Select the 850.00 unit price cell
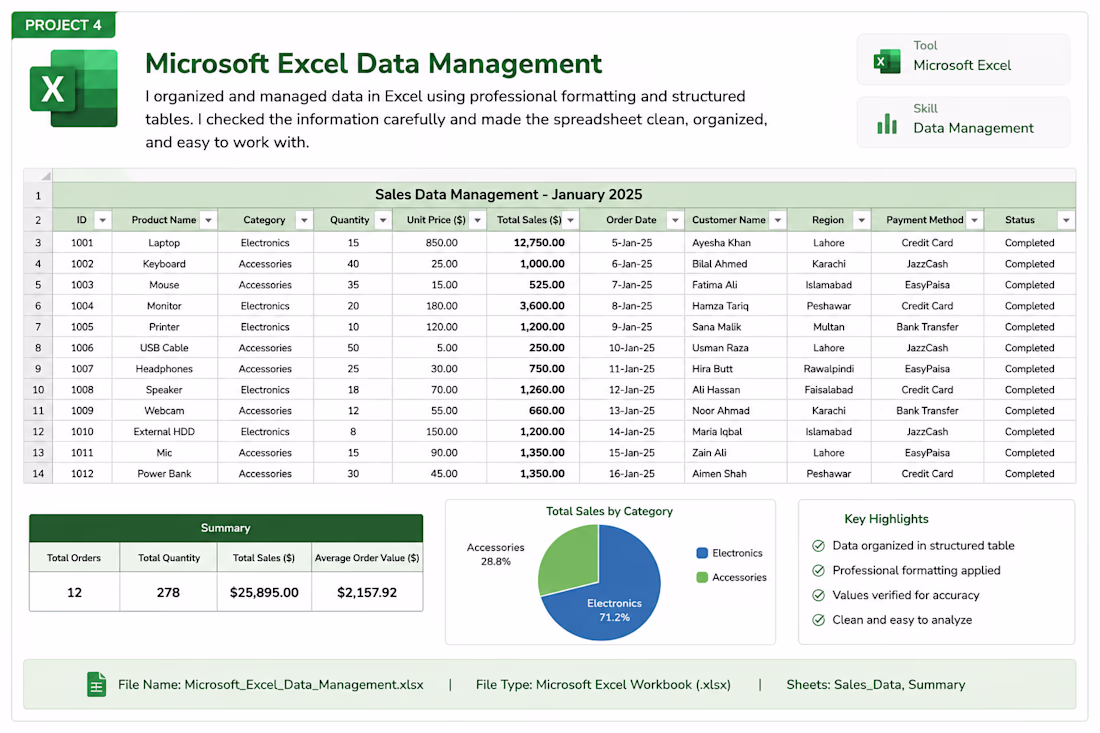 point(439,243)
